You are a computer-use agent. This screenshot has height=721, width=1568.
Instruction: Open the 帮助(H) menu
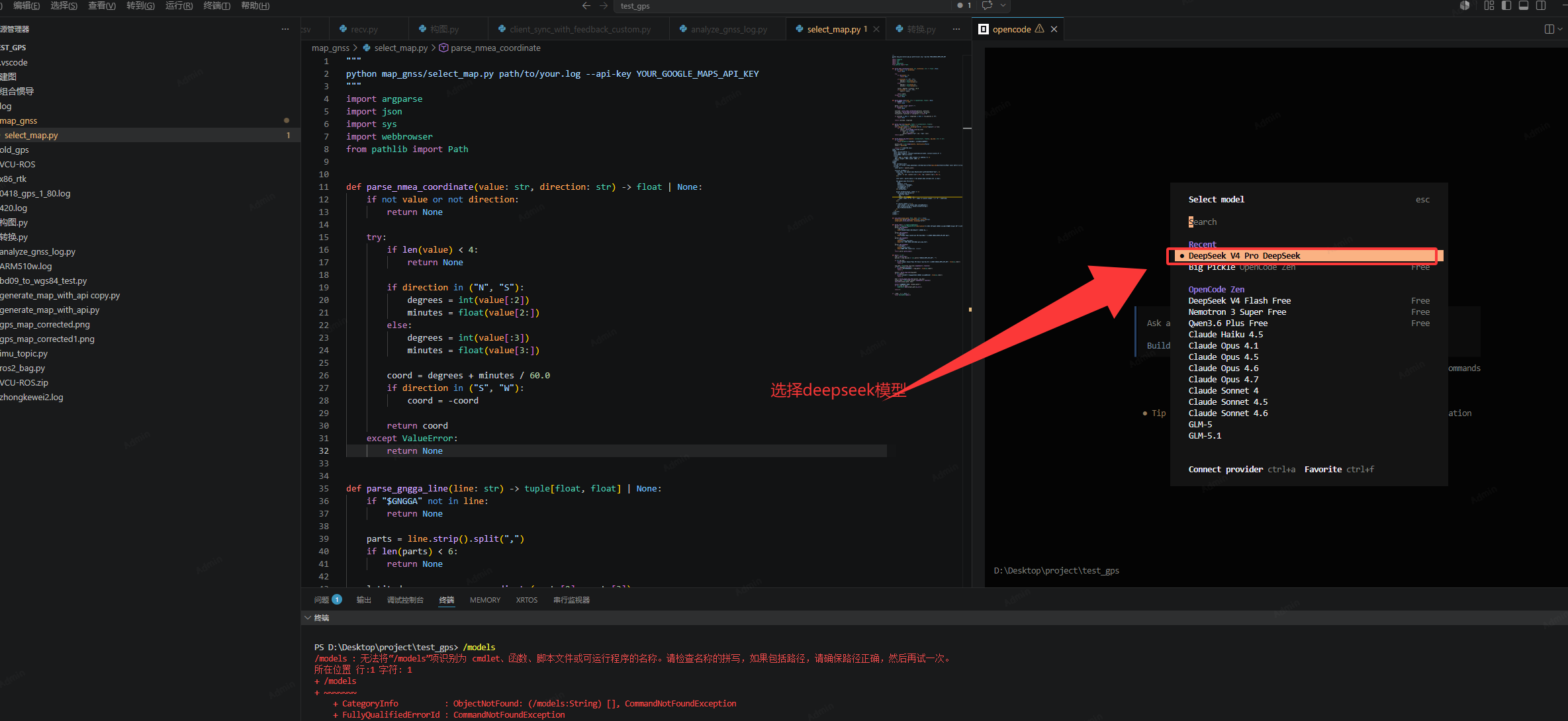255,5
